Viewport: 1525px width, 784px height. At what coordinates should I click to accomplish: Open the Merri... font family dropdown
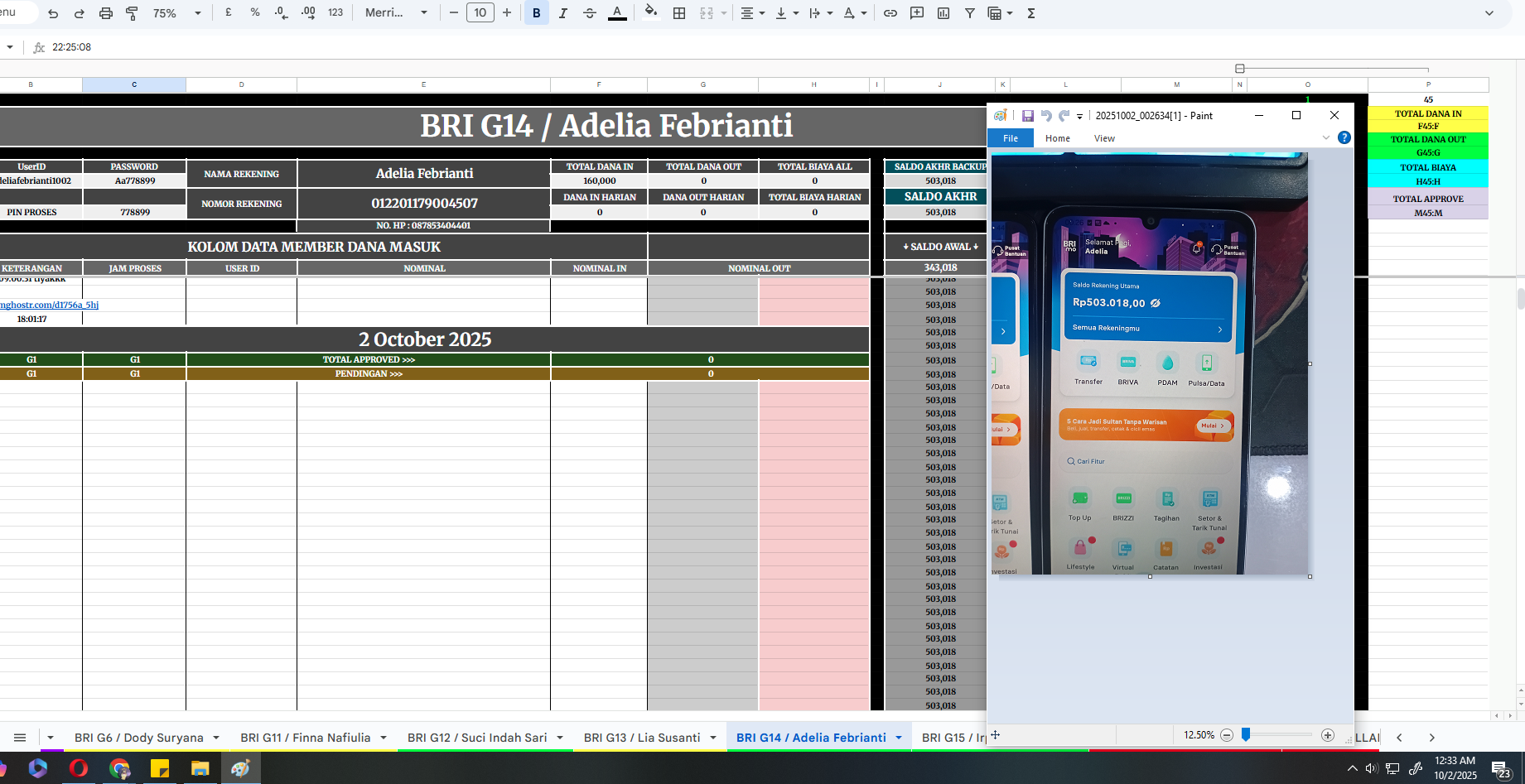pos(396,13)
